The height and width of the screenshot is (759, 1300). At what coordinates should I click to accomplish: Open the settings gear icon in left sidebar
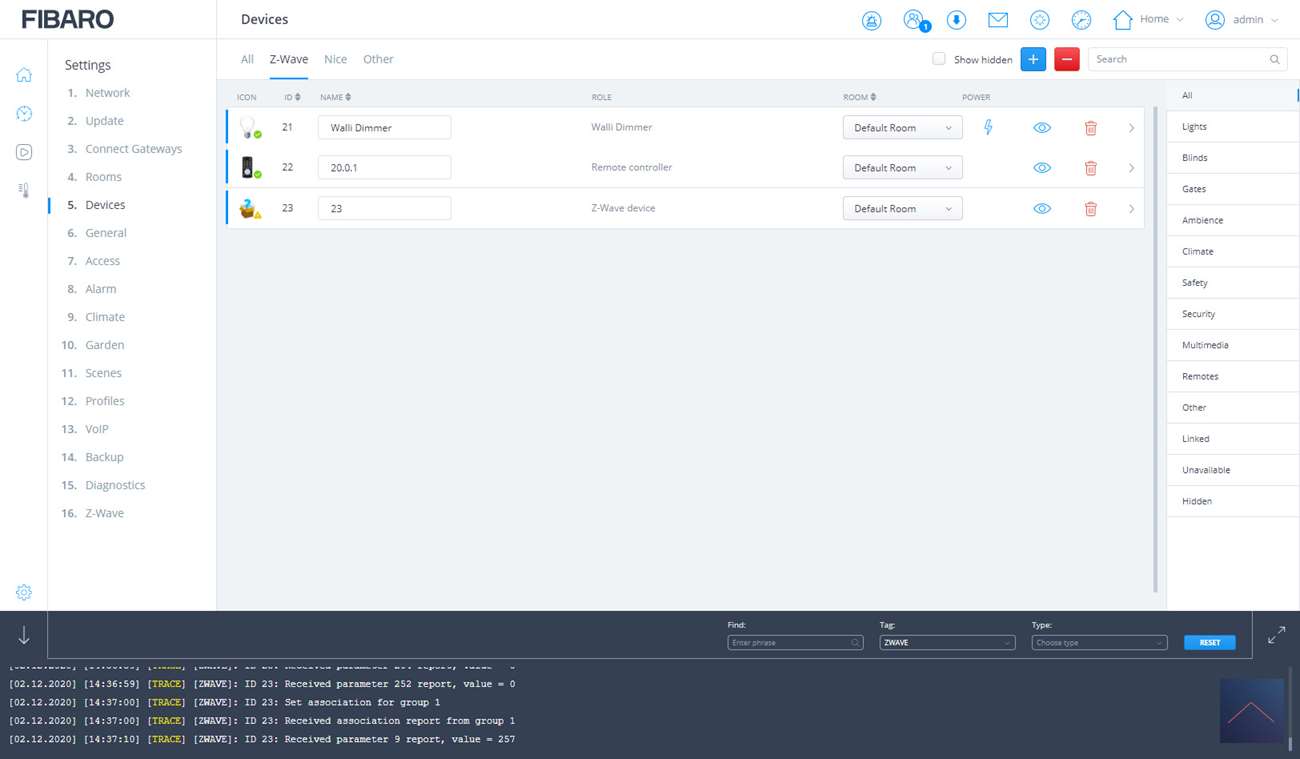click(x=24, y=592)
